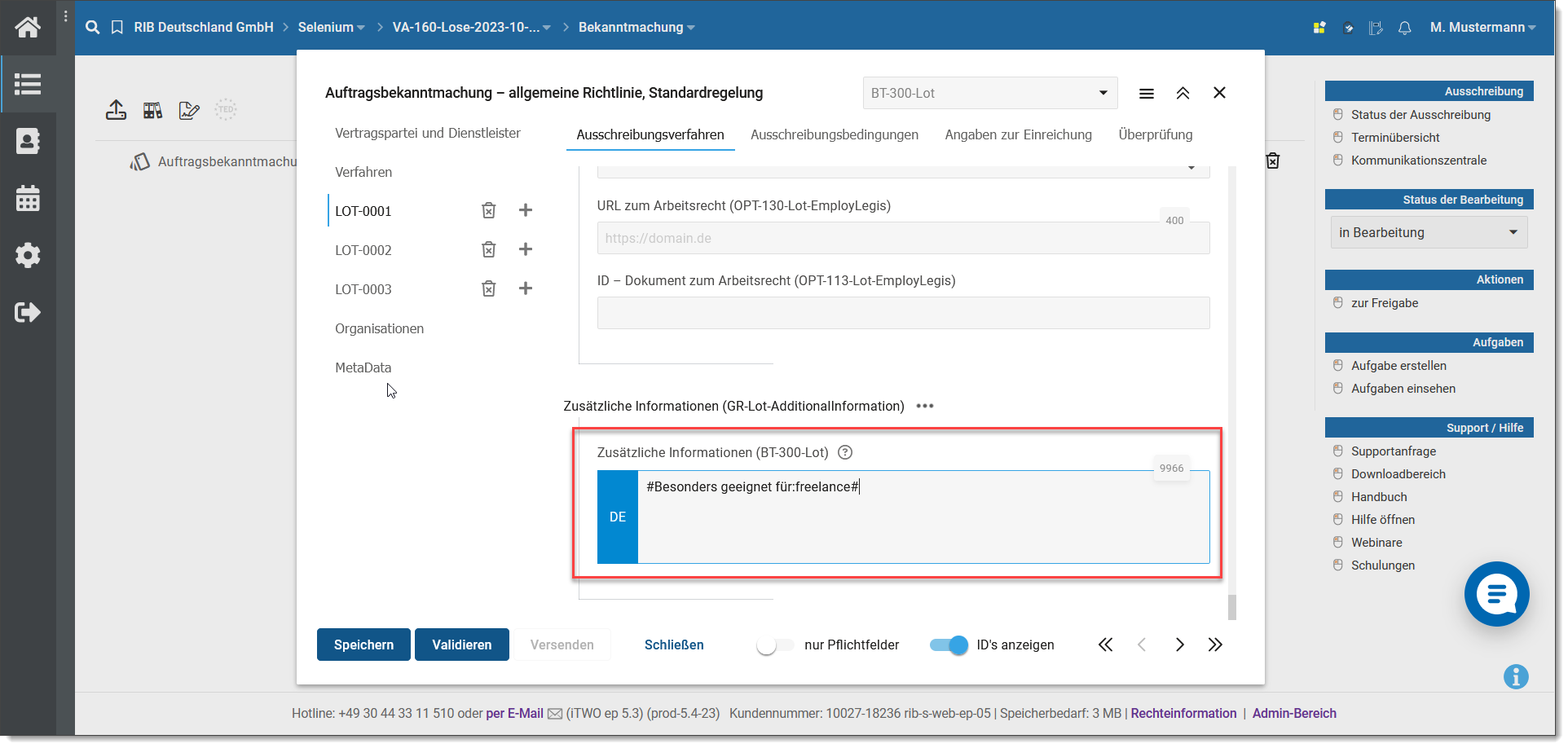Image resolution: width=1568 pixels, height=748 pixels.
Task: Open Vertragspartei und Dienstleister tab
Action: click(x=428, y=133)
